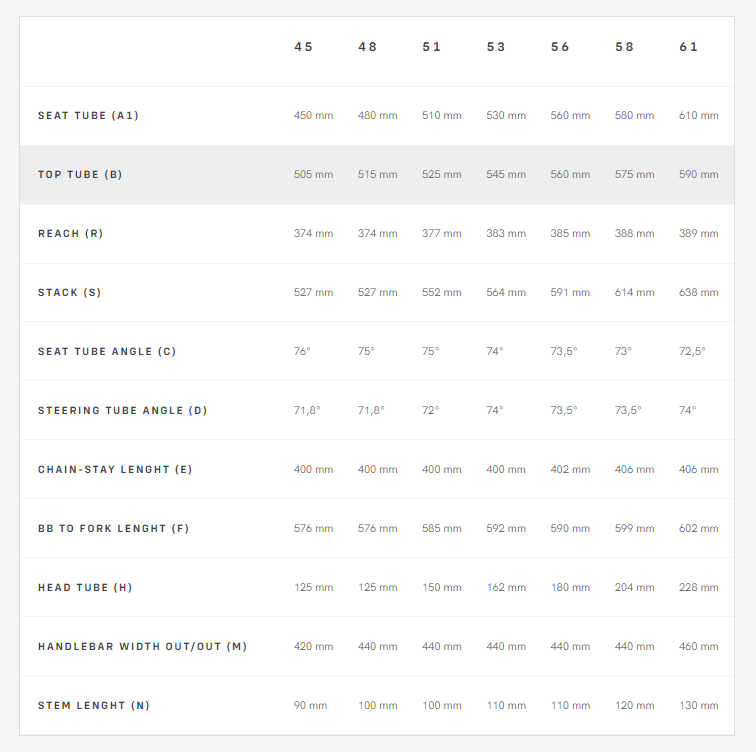Click the 420 mm handlebar width value

313,647
